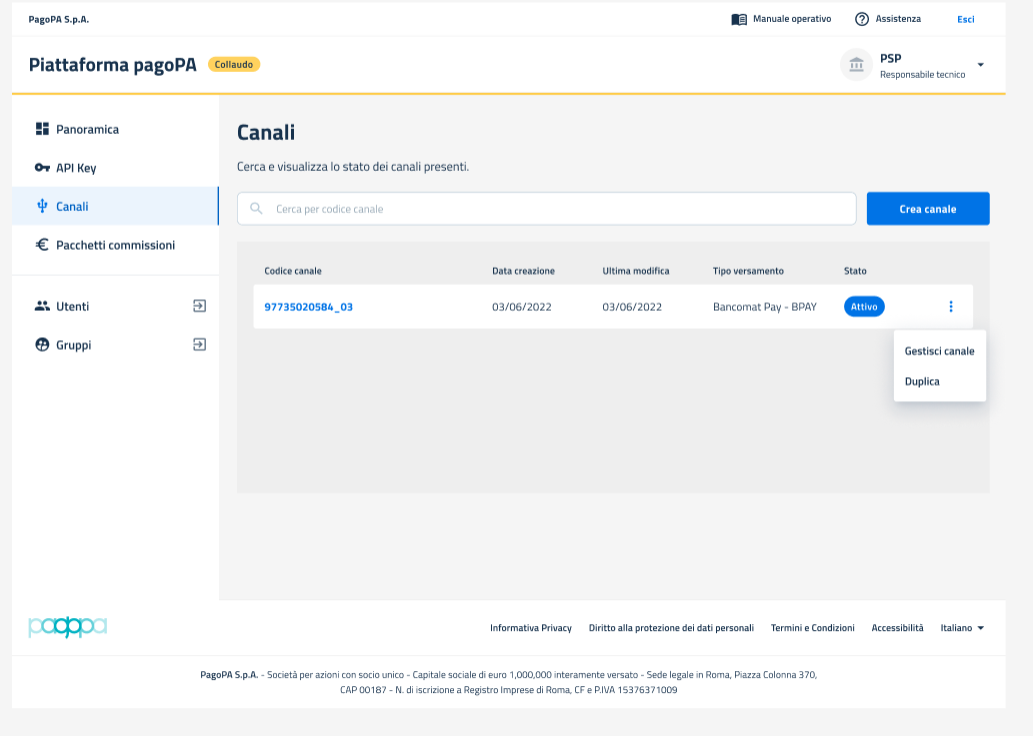The width and height of the screenshot is (1033, 736).
Task: Click the Panoramica dashboard icon
Action: [x=42, y=129]
